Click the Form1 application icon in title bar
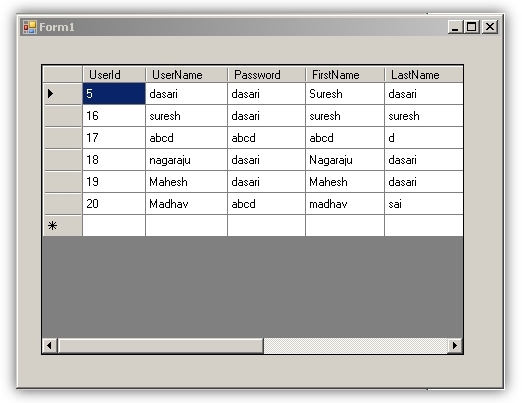Image resolution: width=522 pixels, height=403 pixels. tap(30, 27)
